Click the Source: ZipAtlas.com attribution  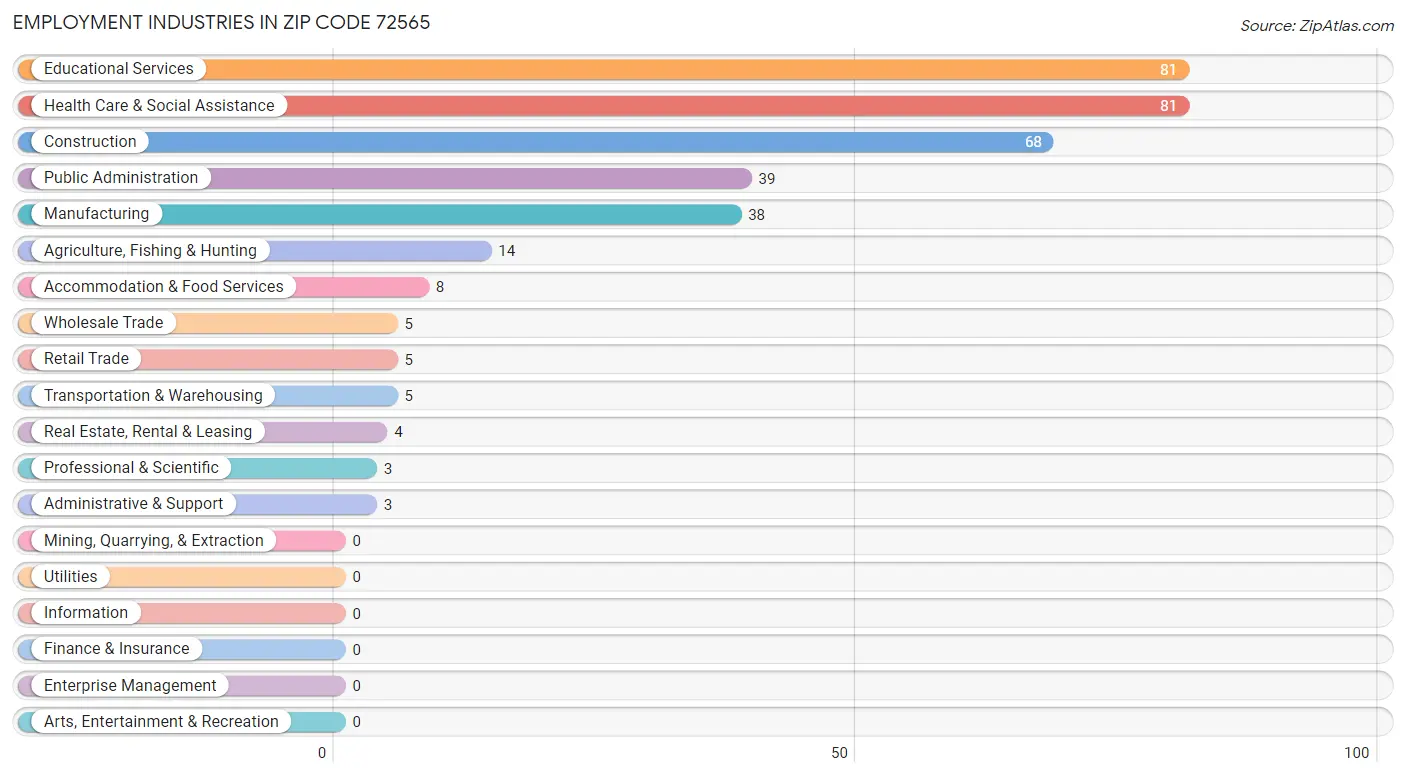click(x=1317, y=26)
